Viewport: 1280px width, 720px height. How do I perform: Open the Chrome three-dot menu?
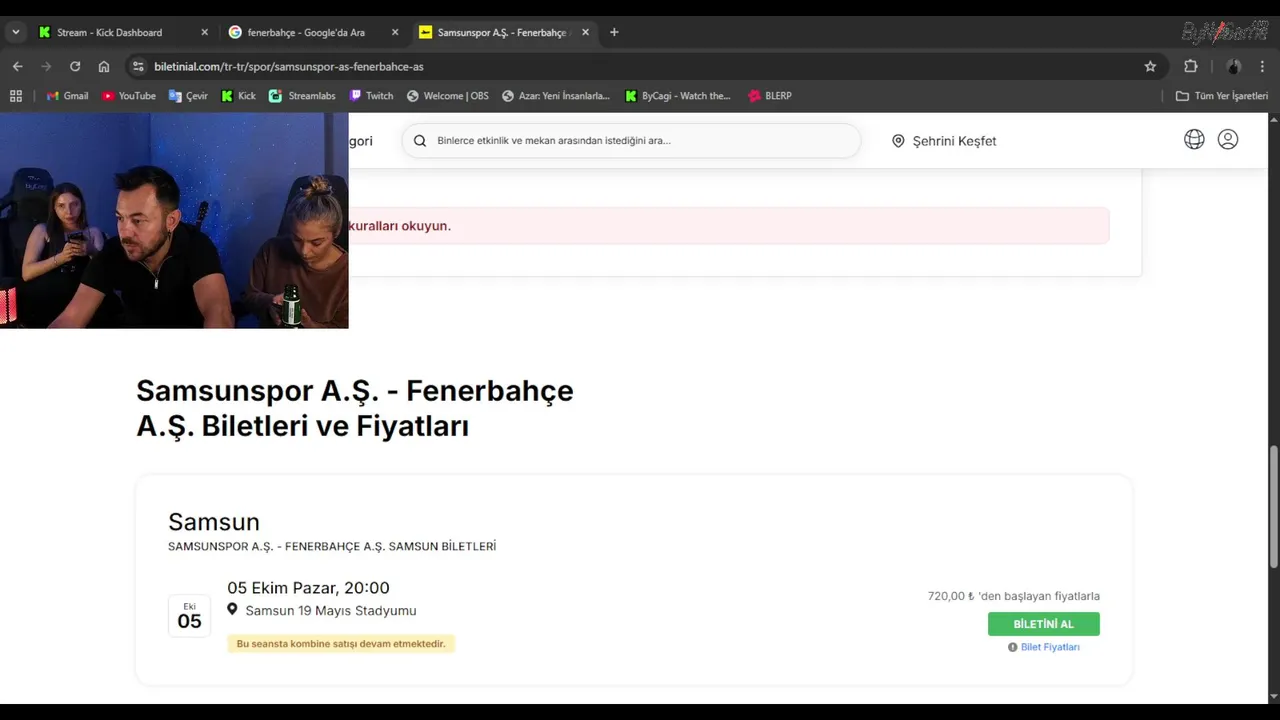click(1262, 66)
